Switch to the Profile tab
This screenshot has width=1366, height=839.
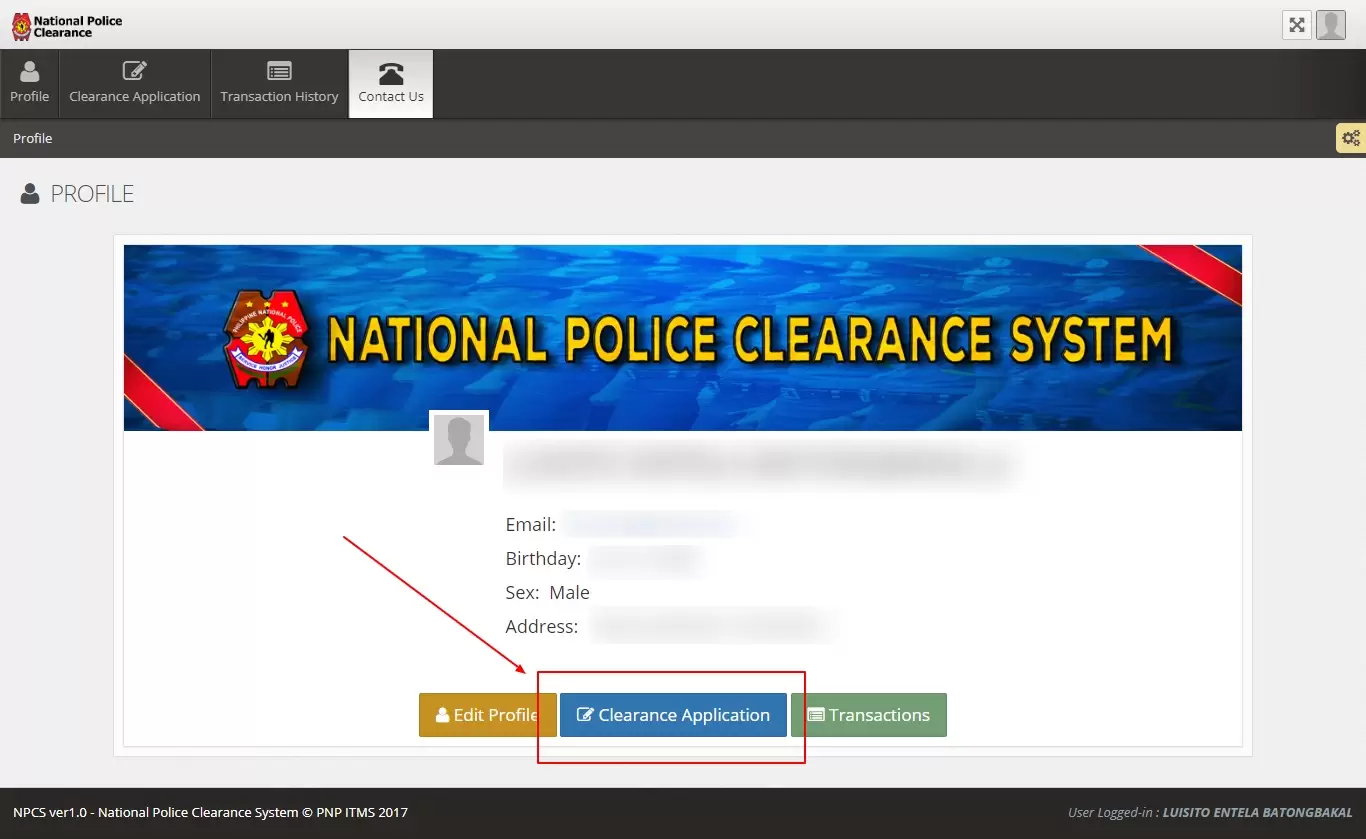coord(30,84)
